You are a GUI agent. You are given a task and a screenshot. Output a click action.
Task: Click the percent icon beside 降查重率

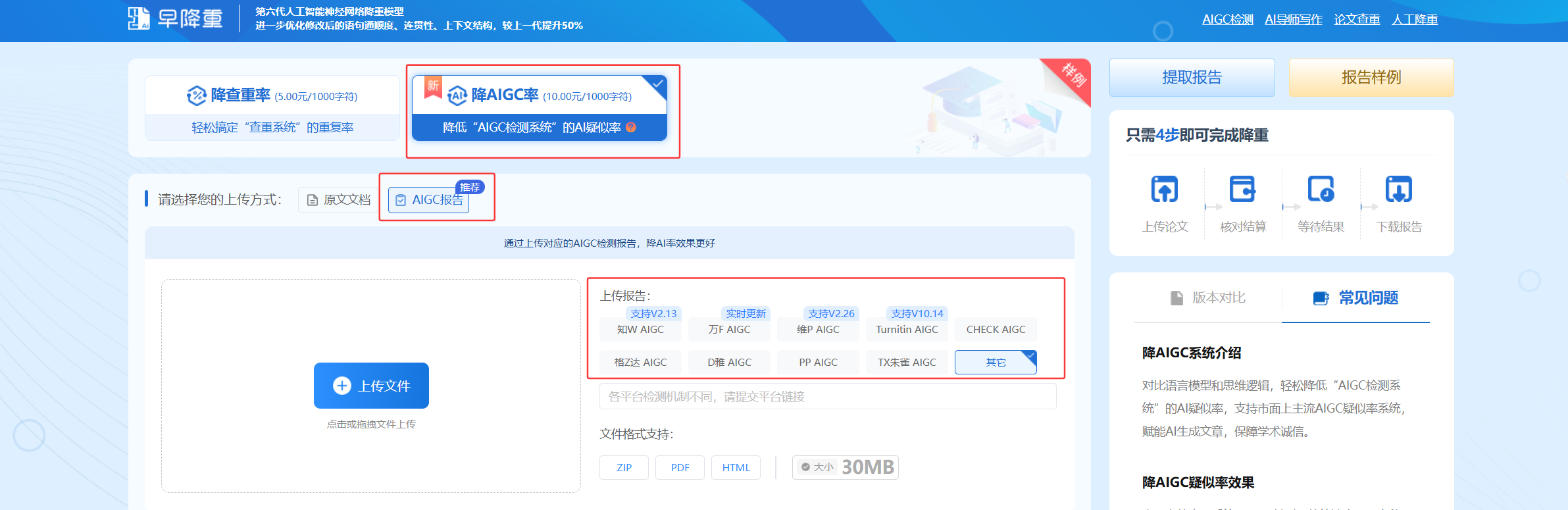tap(196, 96)
